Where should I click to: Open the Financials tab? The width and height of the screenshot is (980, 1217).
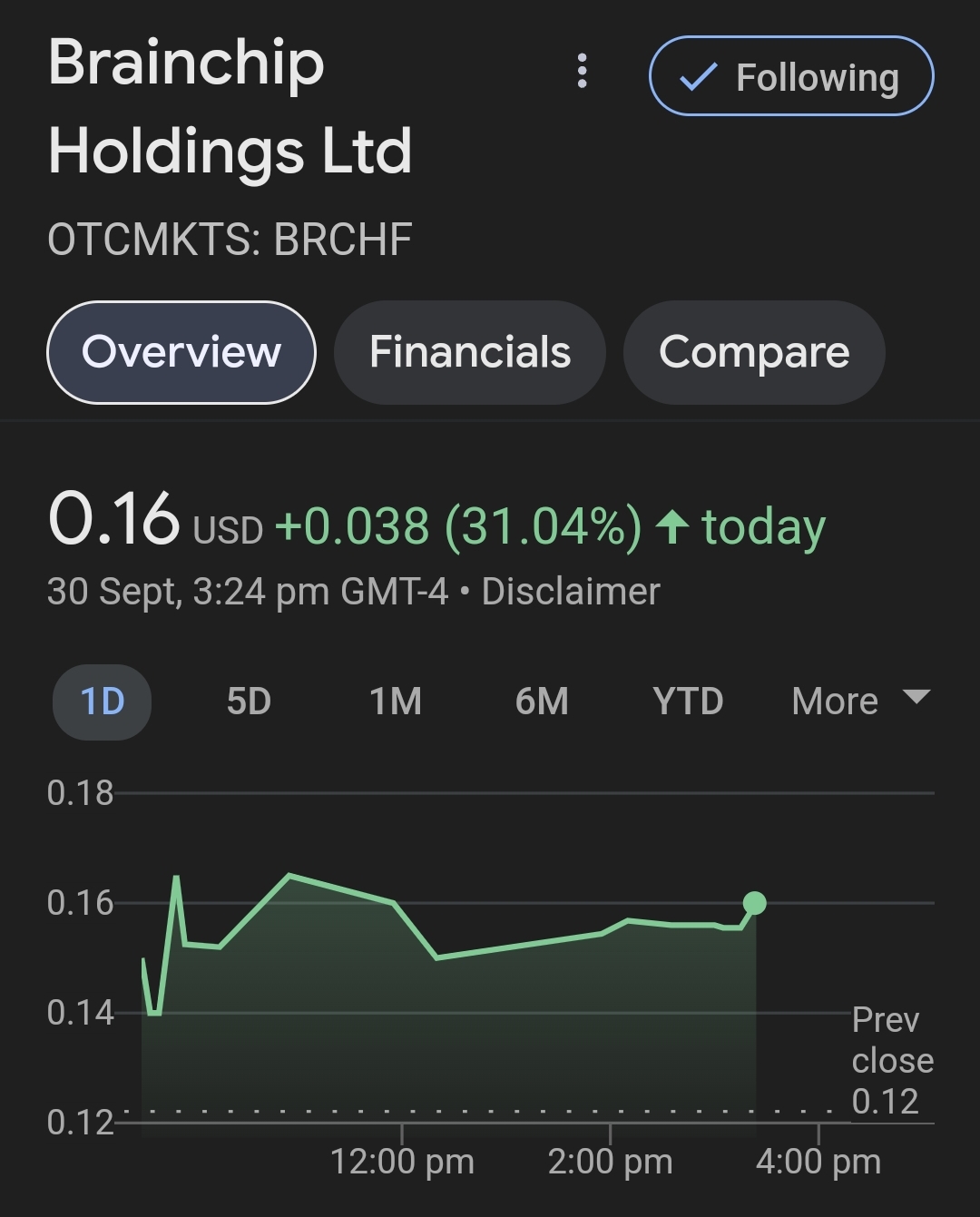[x=469, y=352]
